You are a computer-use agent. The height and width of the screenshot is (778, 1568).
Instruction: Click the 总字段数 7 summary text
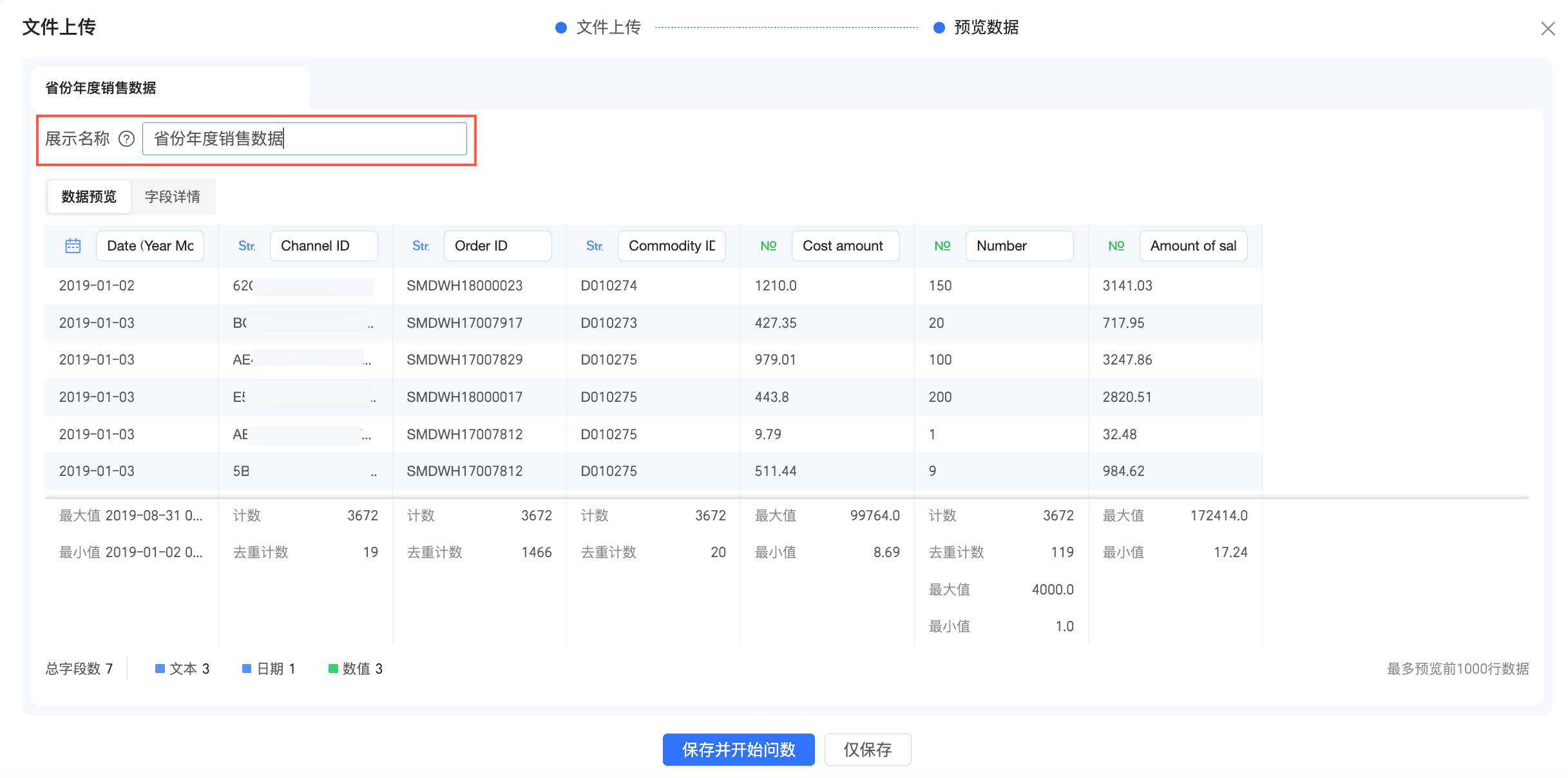tap(79, 669)
